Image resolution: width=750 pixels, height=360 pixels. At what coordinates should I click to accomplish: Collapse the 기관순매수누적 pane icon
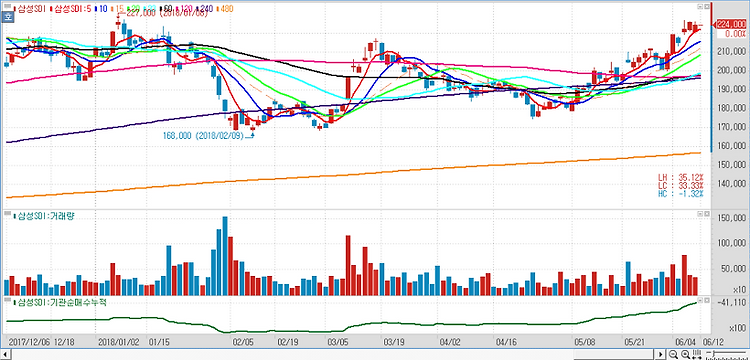pyautogui.click(x=699, y=300)
